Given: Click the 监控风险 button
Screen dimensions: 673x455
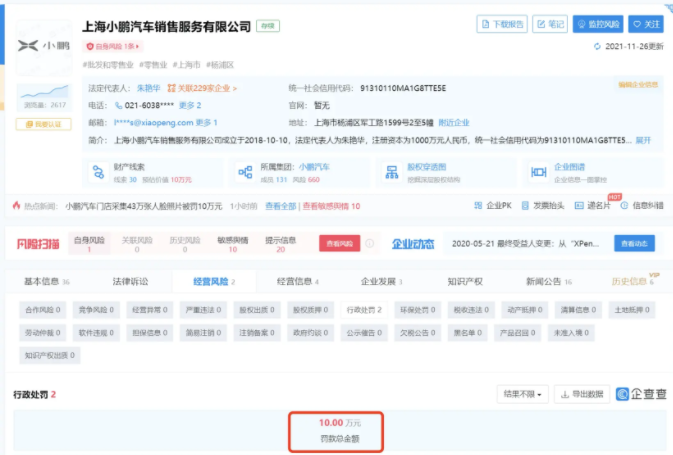Looking at the screenshot, I should point(598,24).
